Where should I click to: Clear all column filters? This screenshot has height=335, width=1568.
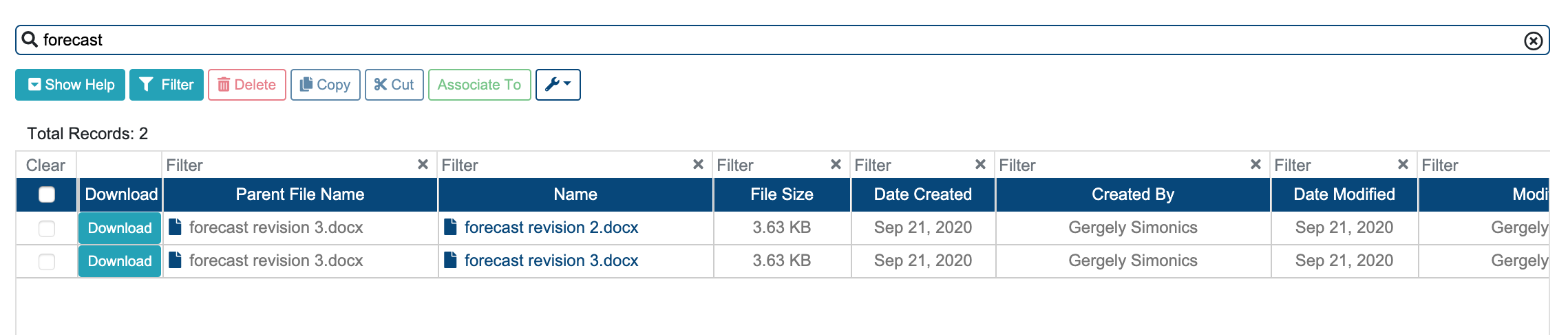(x=45, y=165)
